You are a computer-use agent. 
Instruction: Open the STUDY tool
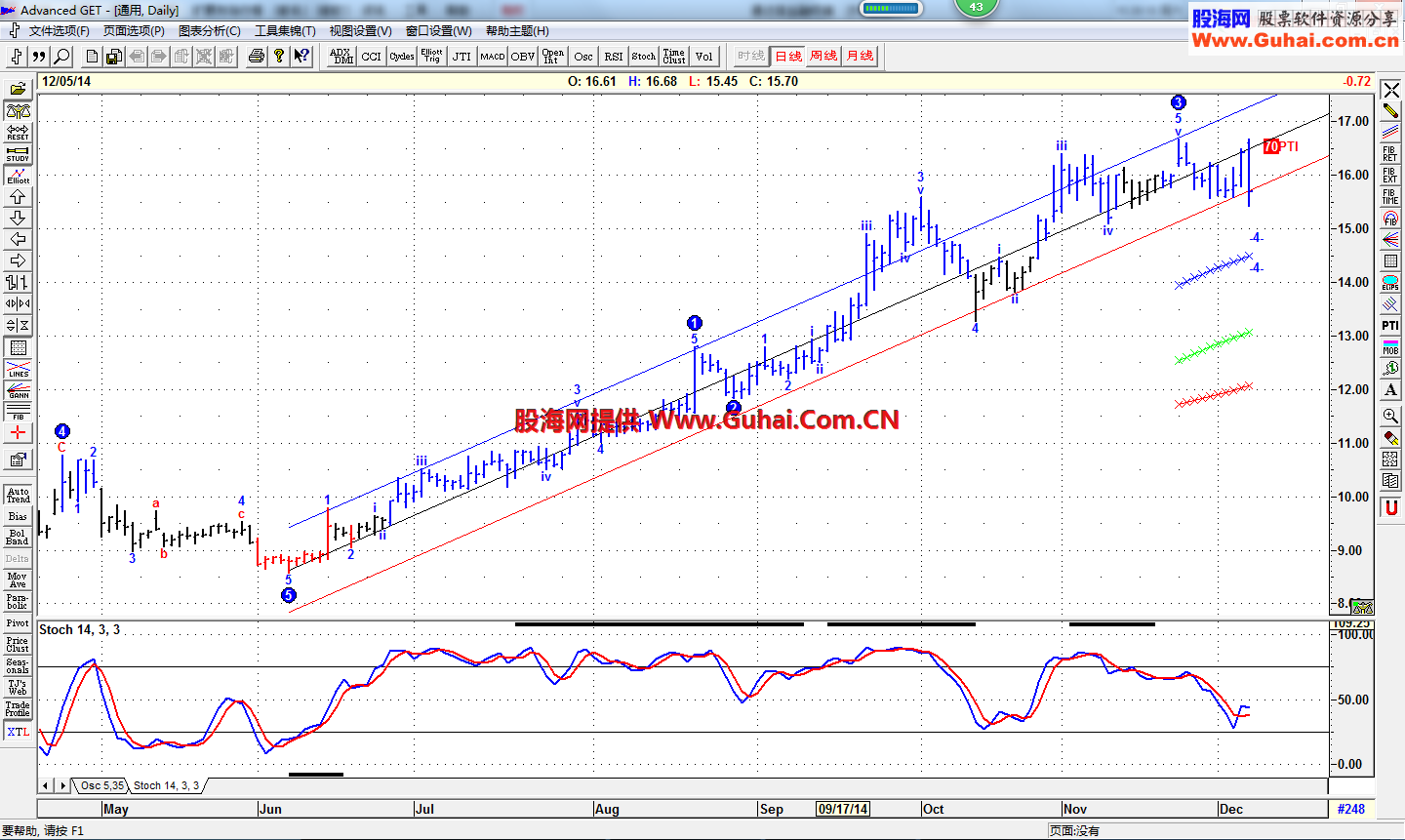pos(18,153)
